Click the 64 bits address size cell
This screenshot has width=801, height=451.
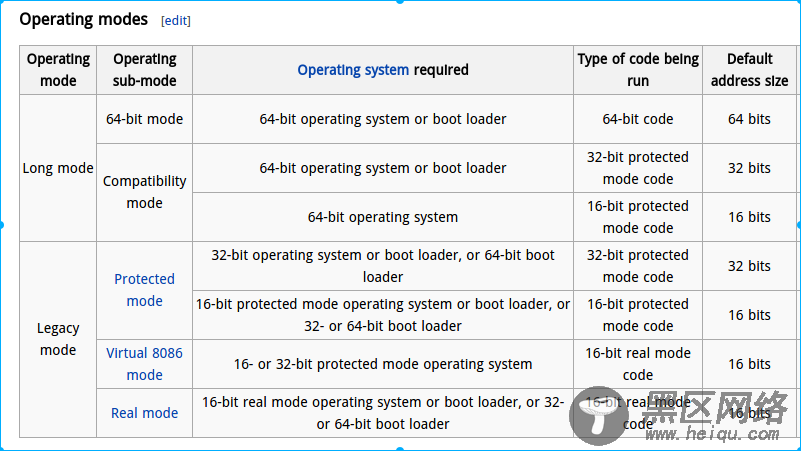click(749, 119)
